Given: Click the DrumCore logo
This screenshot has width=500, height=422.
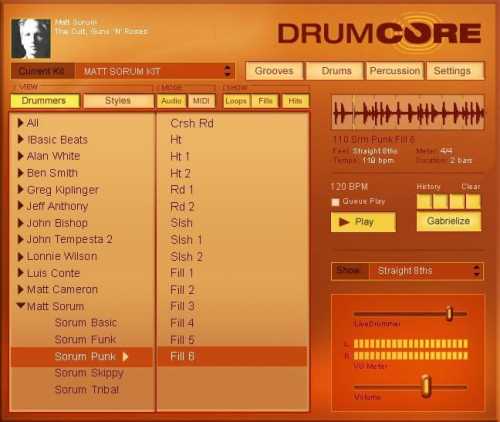Looking at the screenshot, I should [x=380, y=33].
